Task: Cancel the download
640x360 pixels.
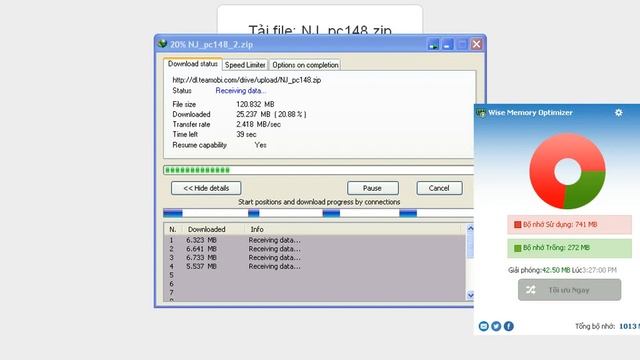Action: pos(439,188)
